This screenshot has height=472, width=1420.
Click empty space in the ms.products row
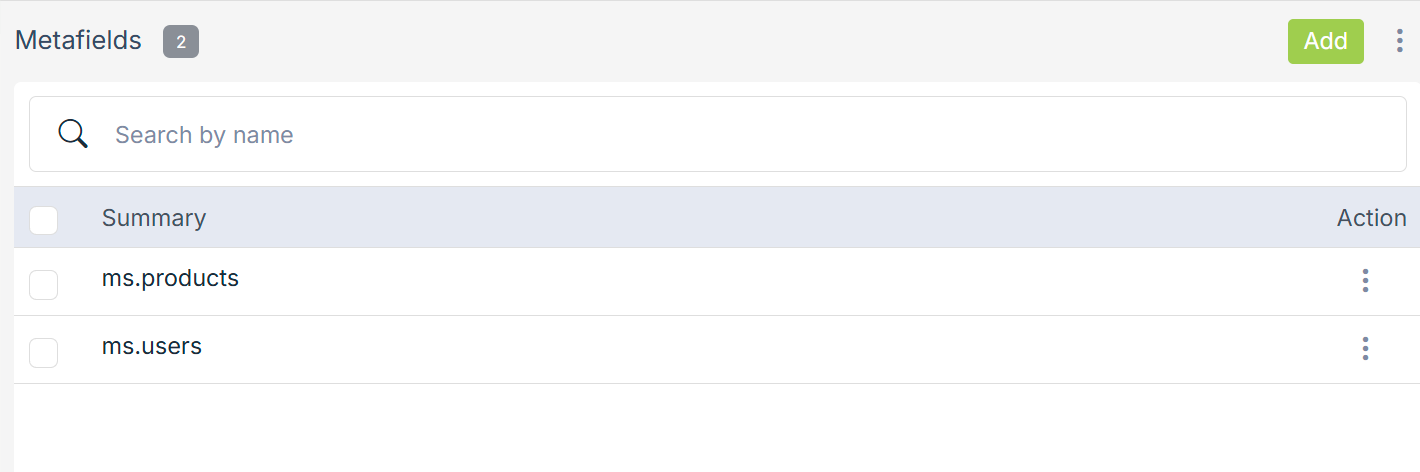(750, 281)
